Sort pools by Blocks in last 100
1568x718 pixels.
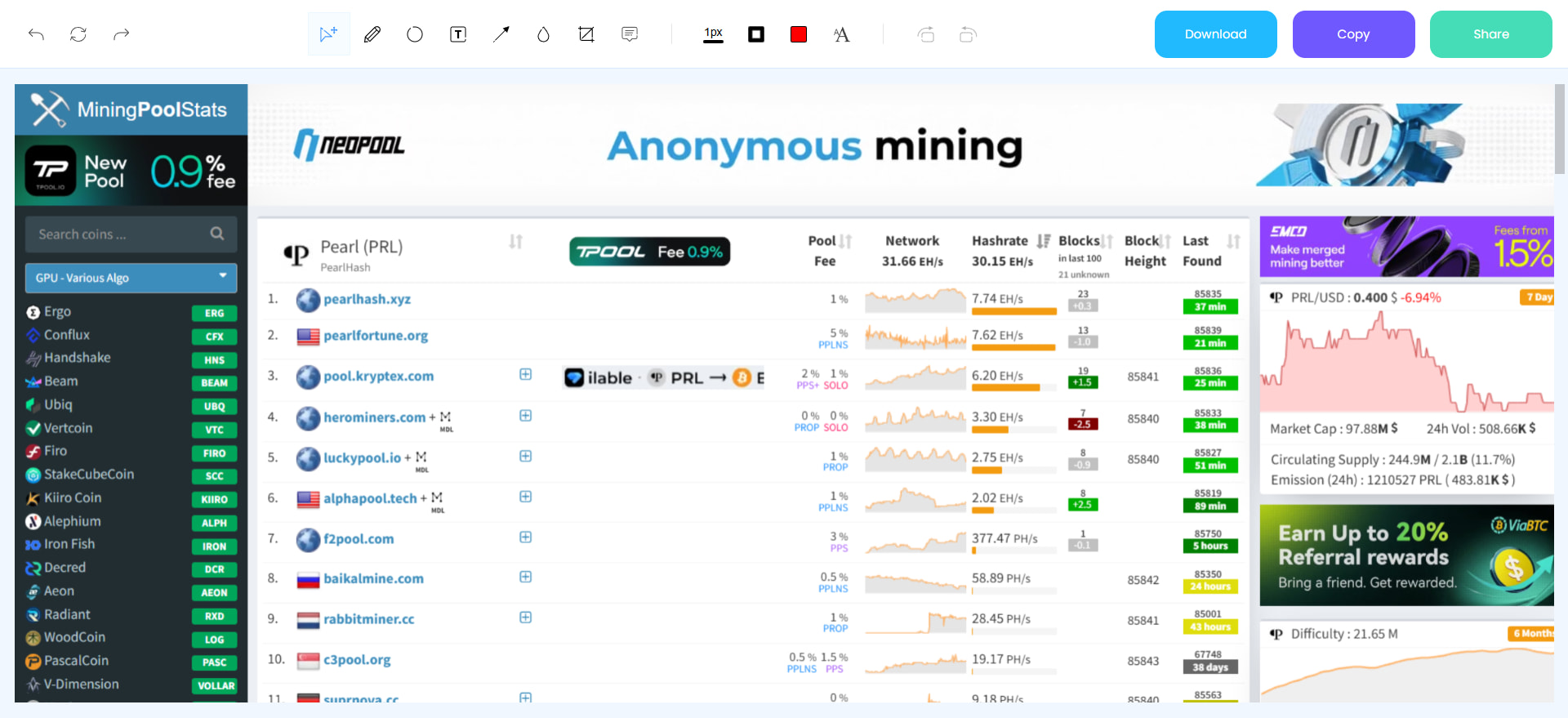[x=1107, y=242]
